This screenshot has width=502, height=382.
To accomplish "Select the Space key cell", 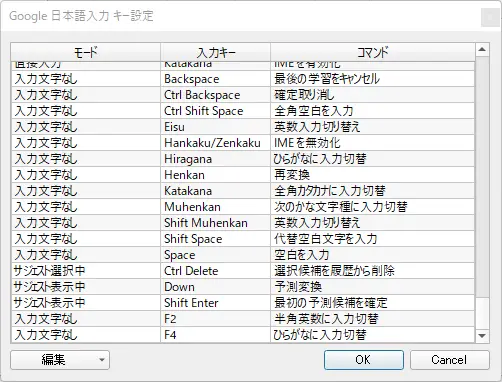I will 215,255.
